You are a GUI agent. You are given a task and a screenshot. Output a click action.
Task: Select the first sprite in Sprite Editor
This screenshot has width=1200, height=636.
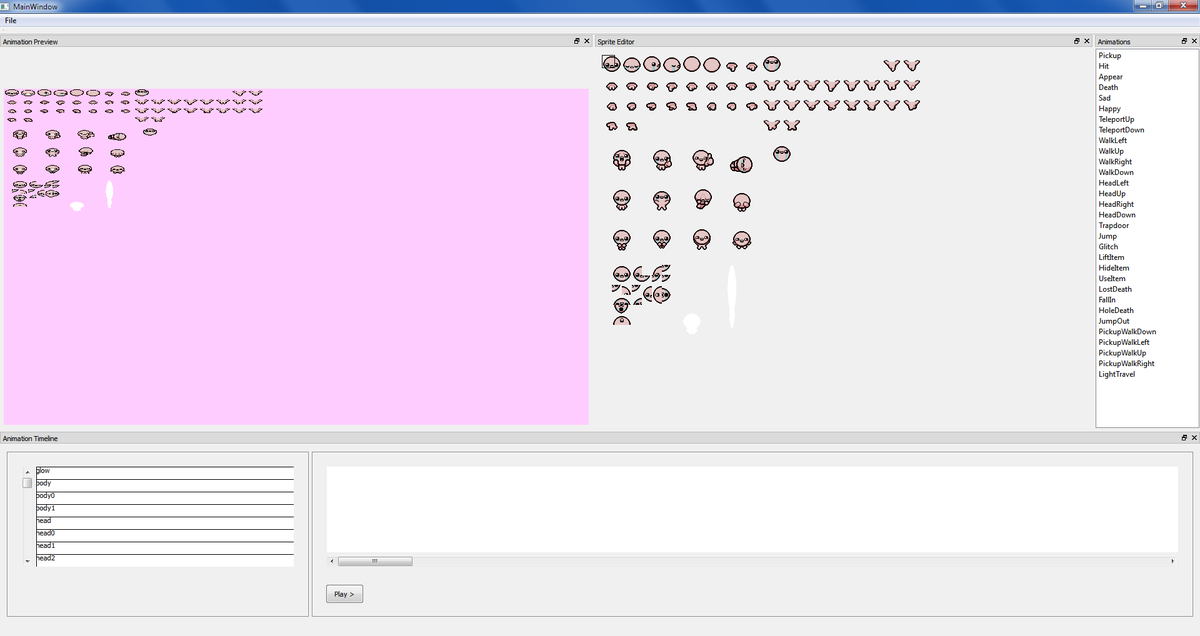click(x=611, y=63)
